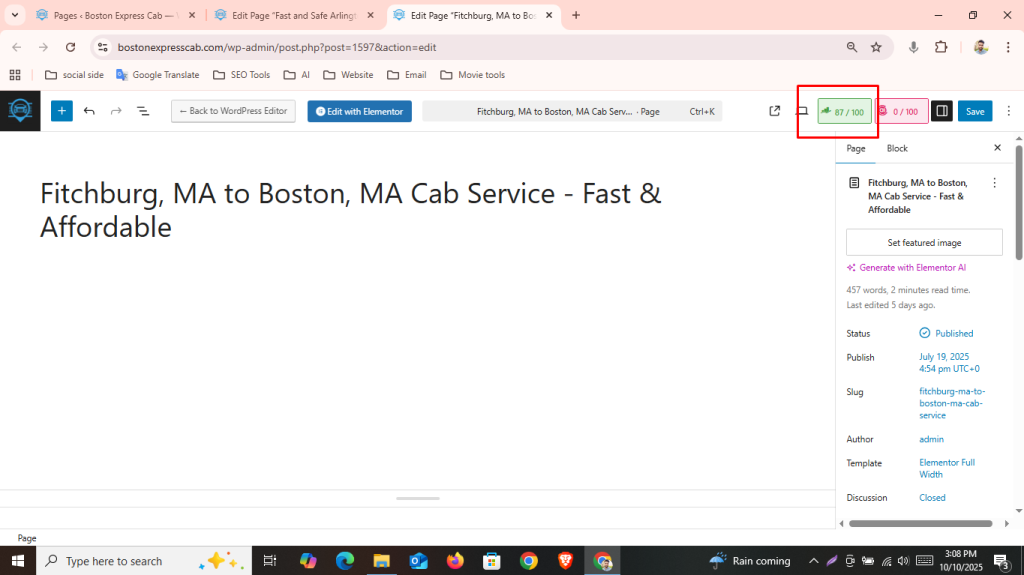
Task: Click the Edit with Elementor button
Action: point(359,111)
